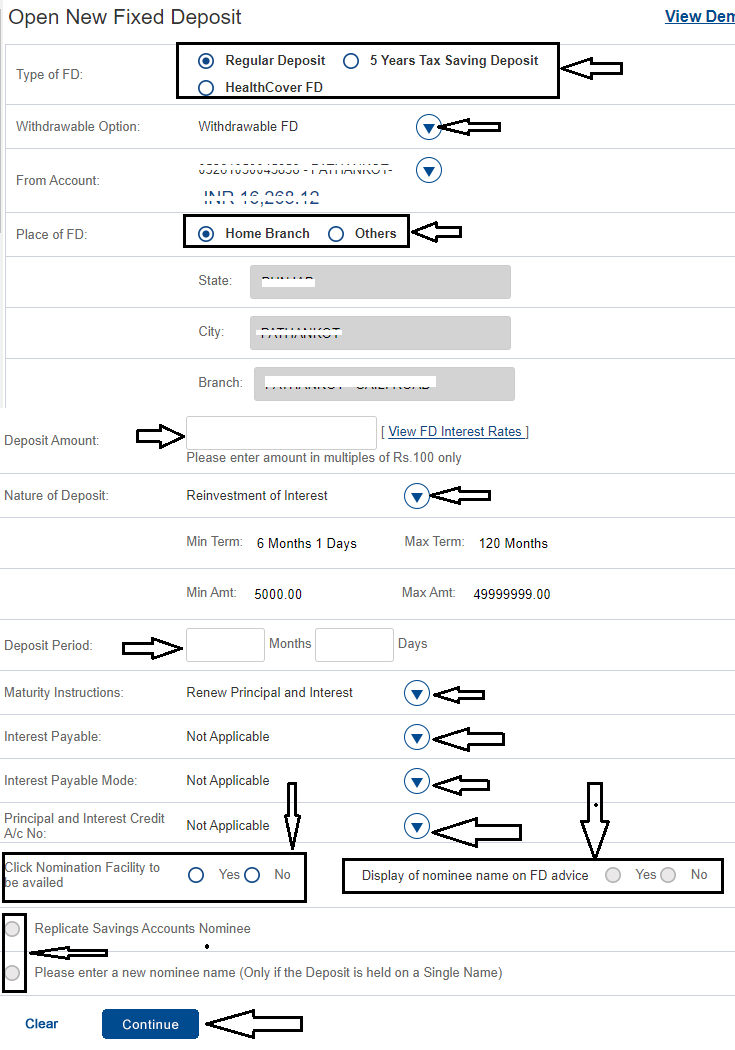The image size is (735, 1050).
Task: Expand the Nature of Deposit dropdown
Action: point(416,496)
